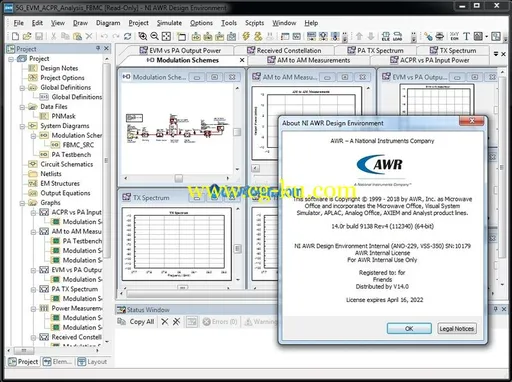
Task: Switch to Project bottom panel tab
Action: 23,362
